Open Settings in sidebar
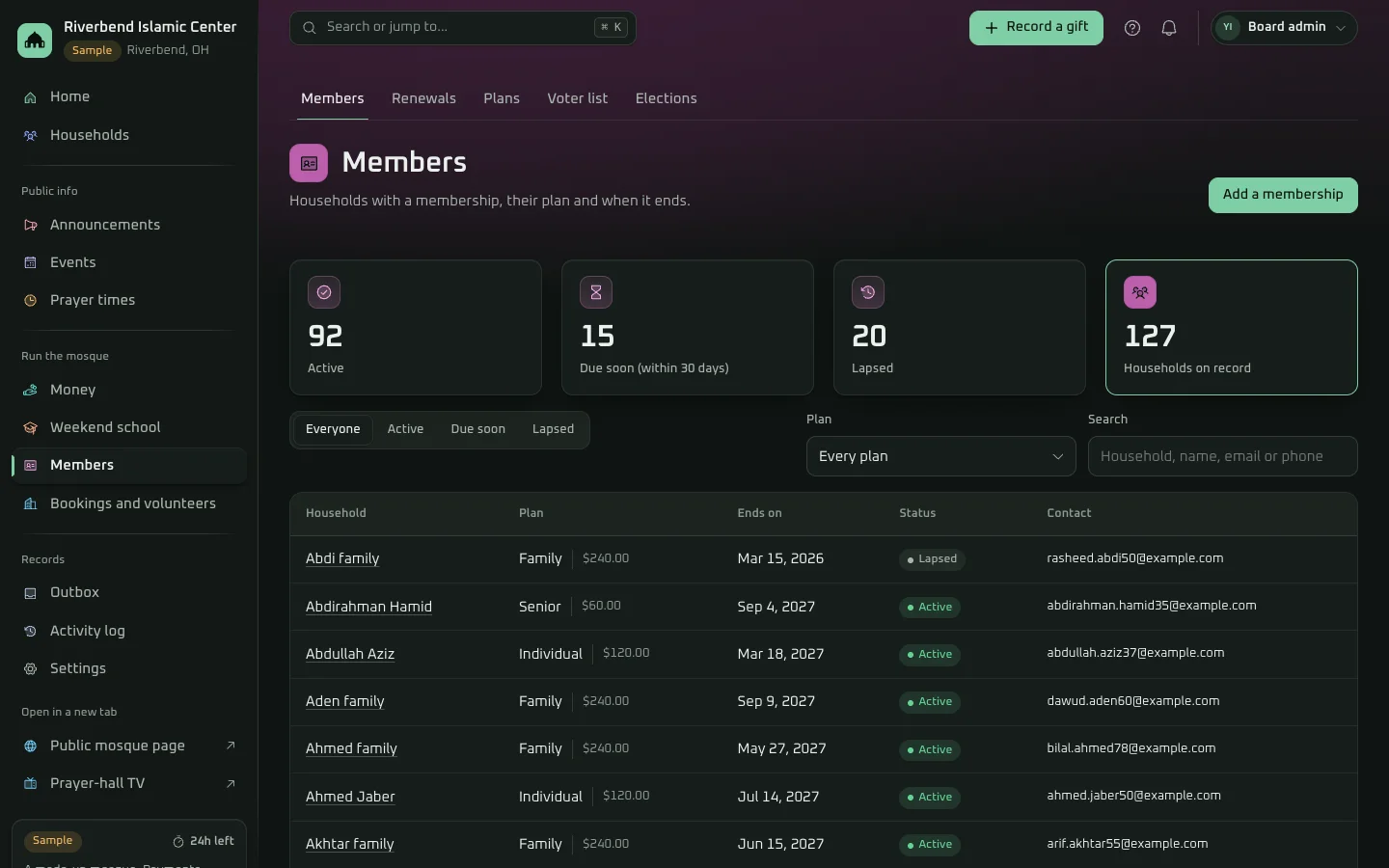The image size is (1389, 868). [129, 668]
